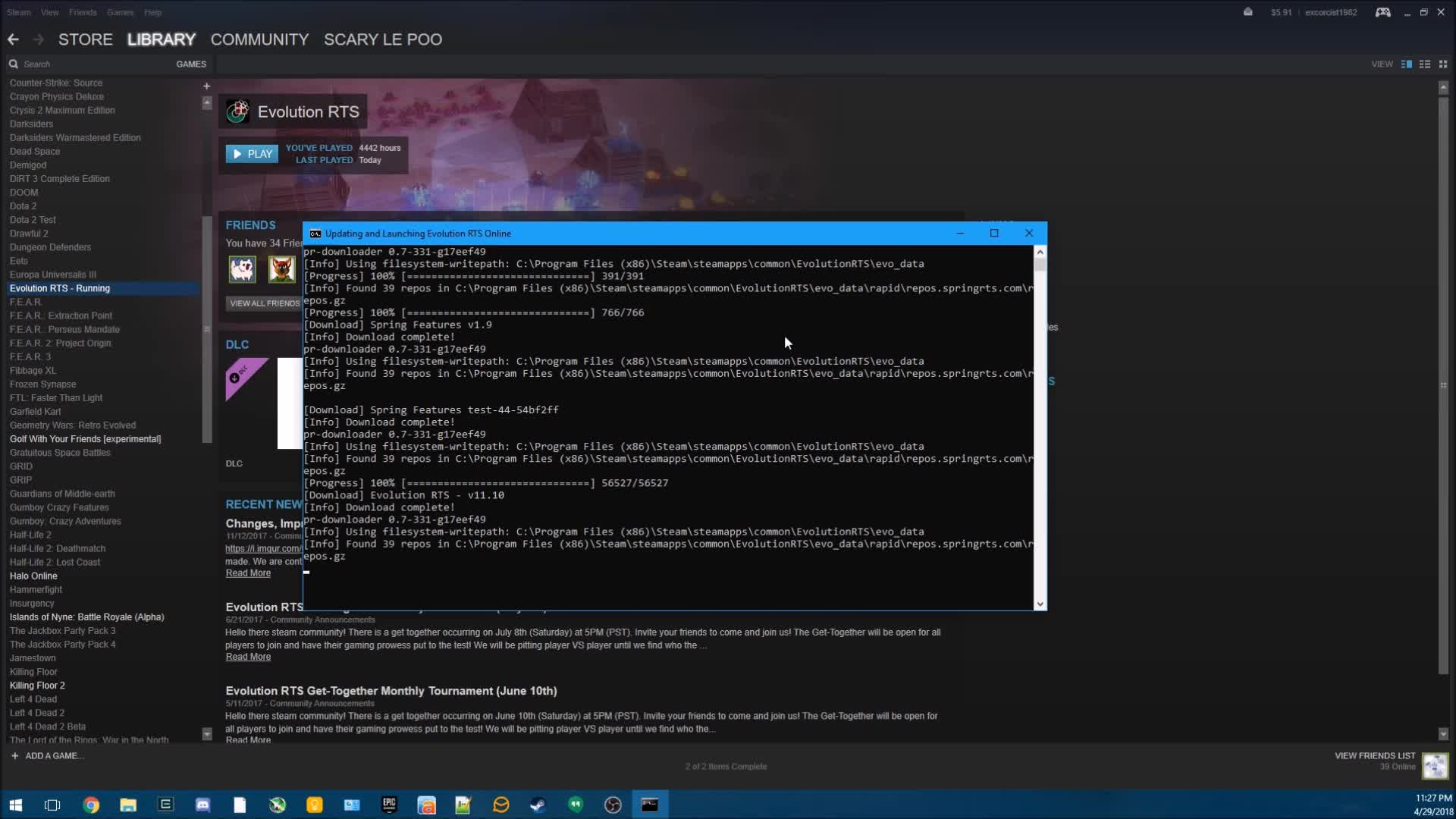Image resolution: width=1456 pixels, height=819 pixels.
Task: Open the GAMES filter dropdown
Action: 190,64
